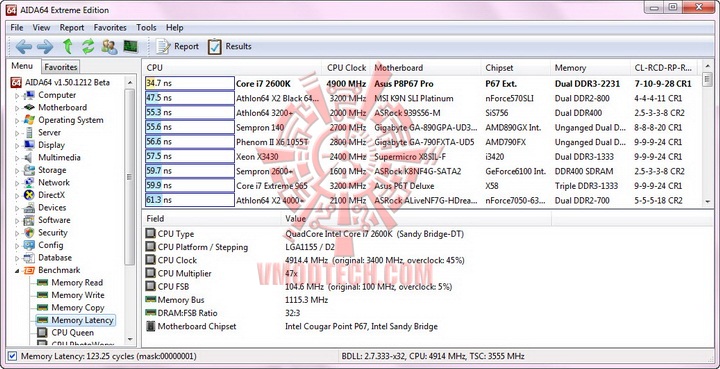Screen dimensions: 720x369
Task: Select the DirectX icon in tree
Action: pyautogui.click(x=29, y=195)
